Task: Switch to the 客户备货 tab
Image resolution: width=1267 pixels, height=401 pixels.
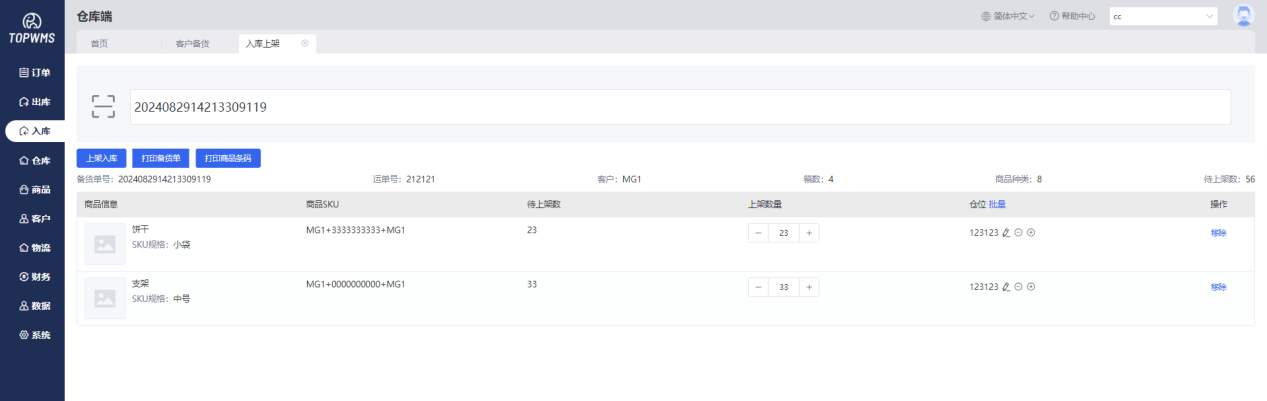Action: [x=192, y=43]
